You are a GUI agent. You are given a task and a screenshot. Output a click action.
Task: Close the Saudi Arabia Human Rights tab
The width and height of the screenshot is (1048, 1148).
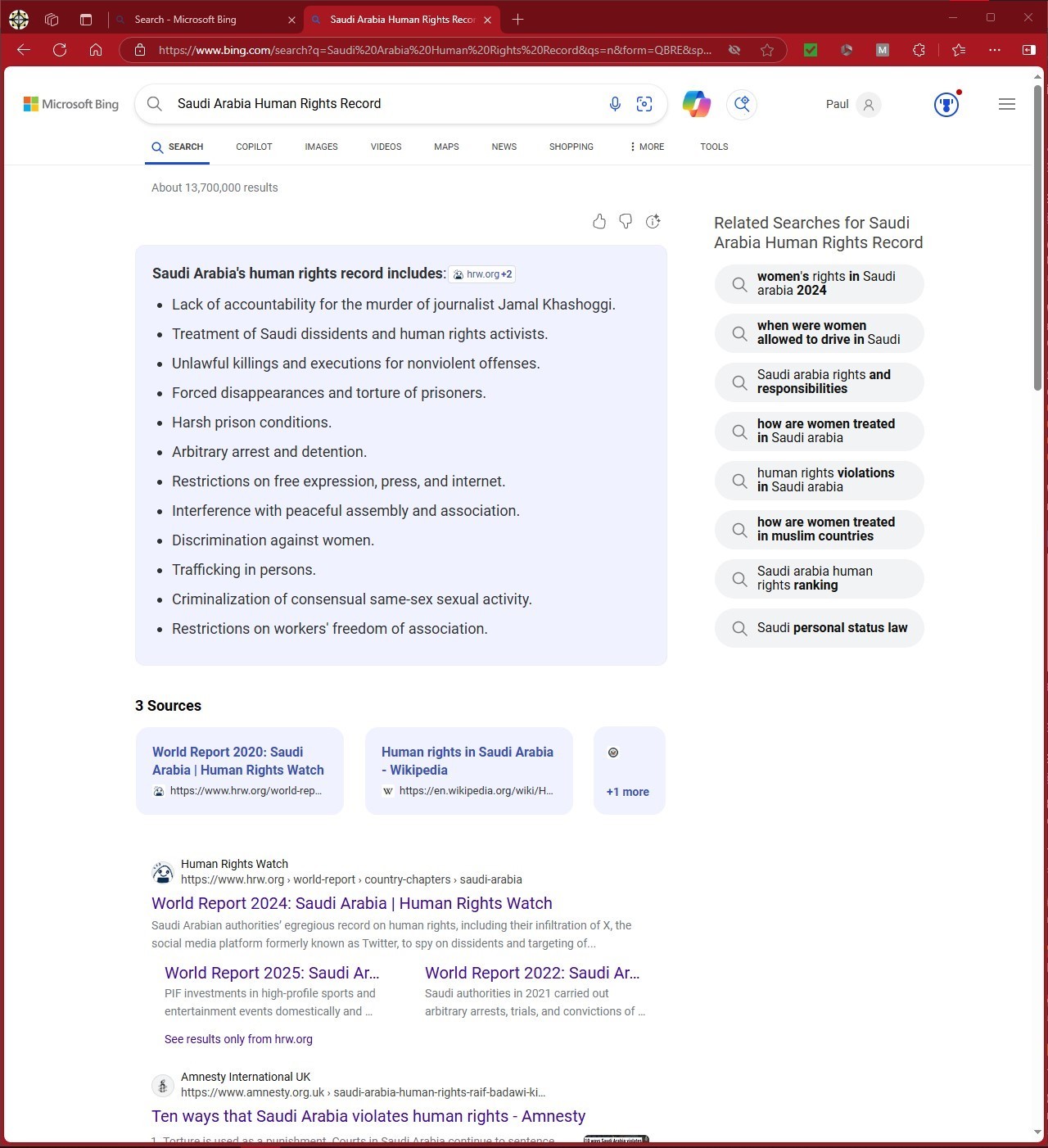pyautogui.click(x=487, y=20)
